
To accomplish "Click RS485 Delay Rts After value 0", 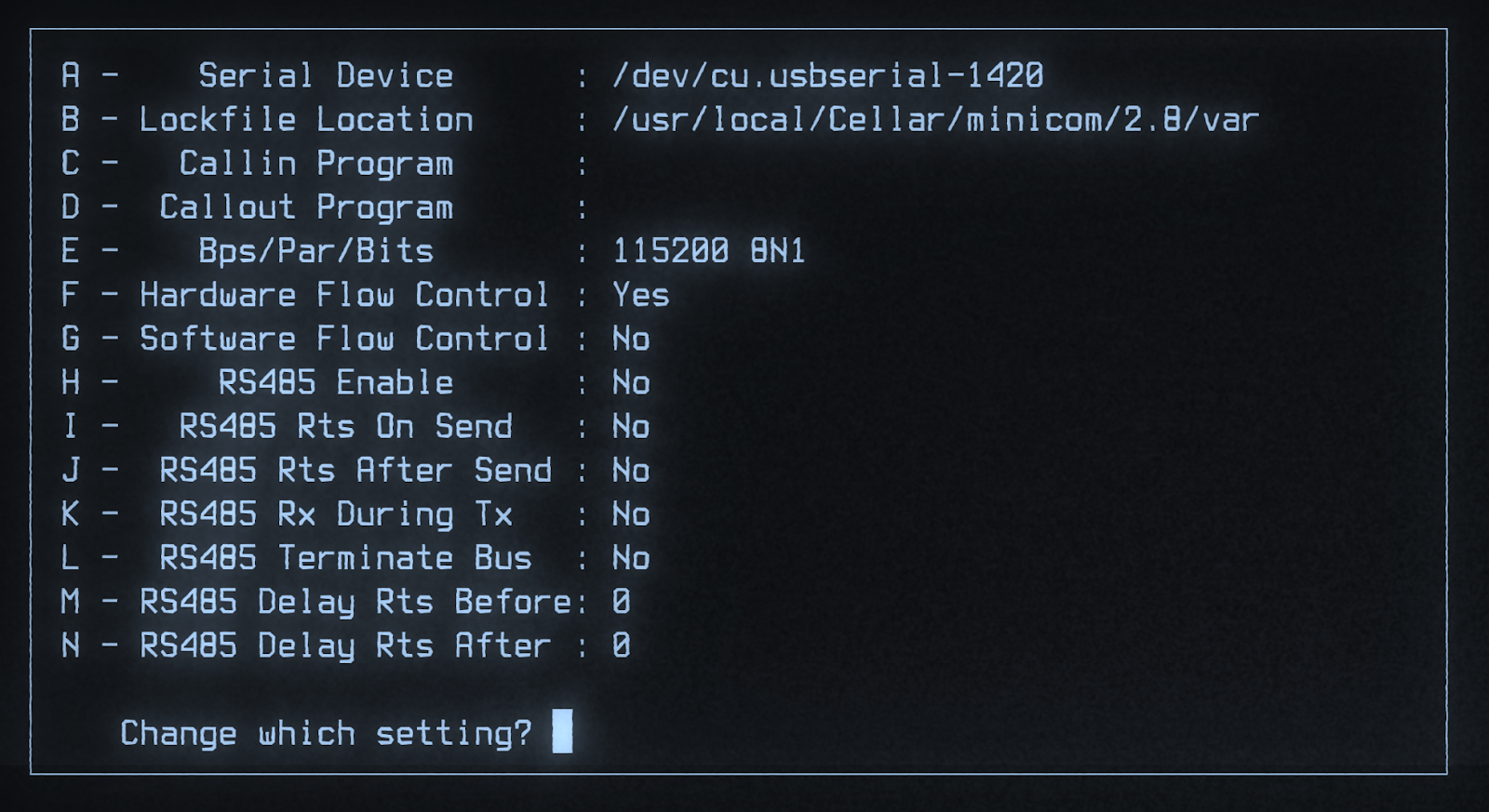I will click(622, 646).
